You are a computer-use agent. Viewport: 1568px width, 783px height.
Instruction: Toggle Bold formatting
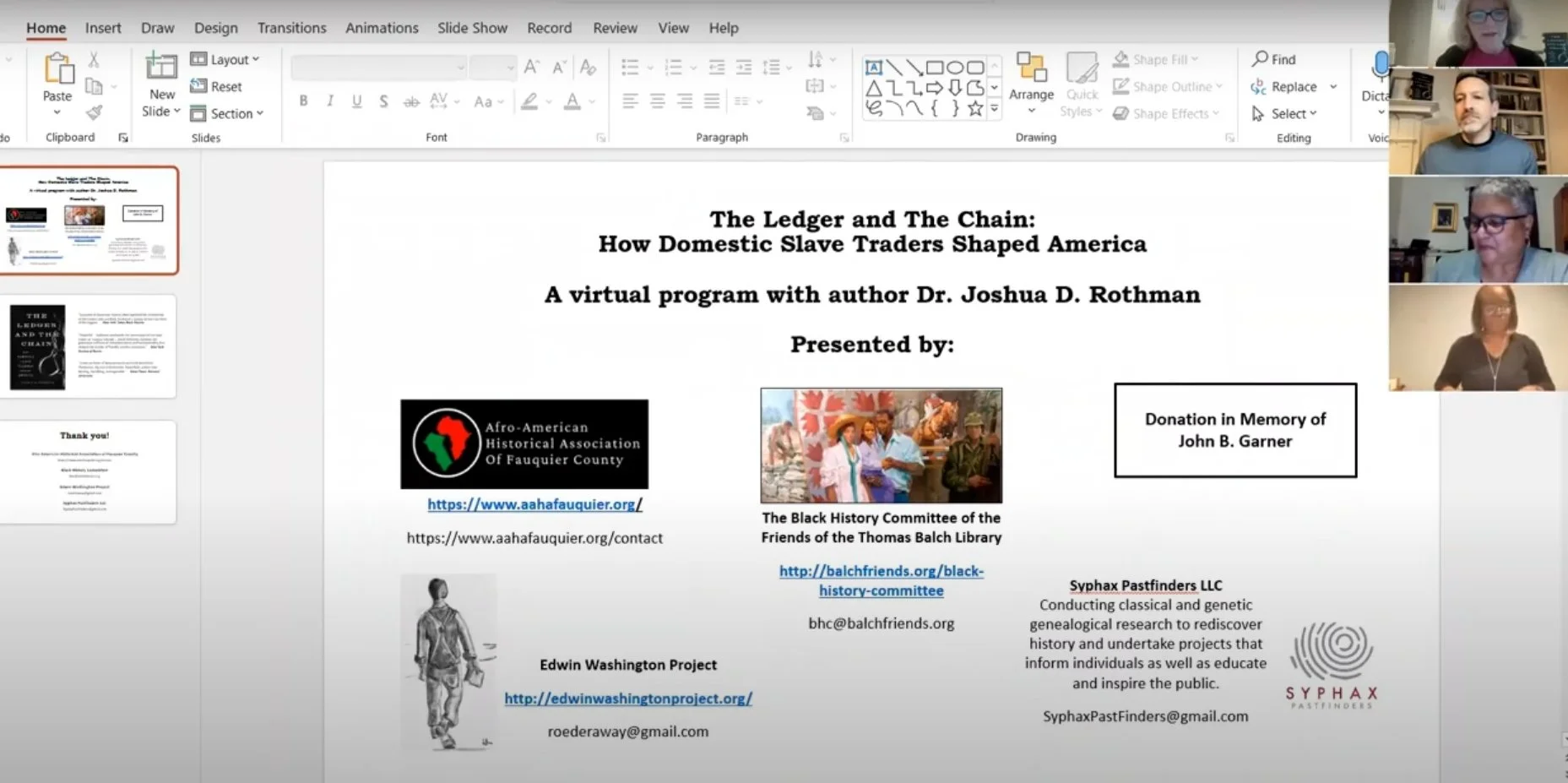coord(303,101)
